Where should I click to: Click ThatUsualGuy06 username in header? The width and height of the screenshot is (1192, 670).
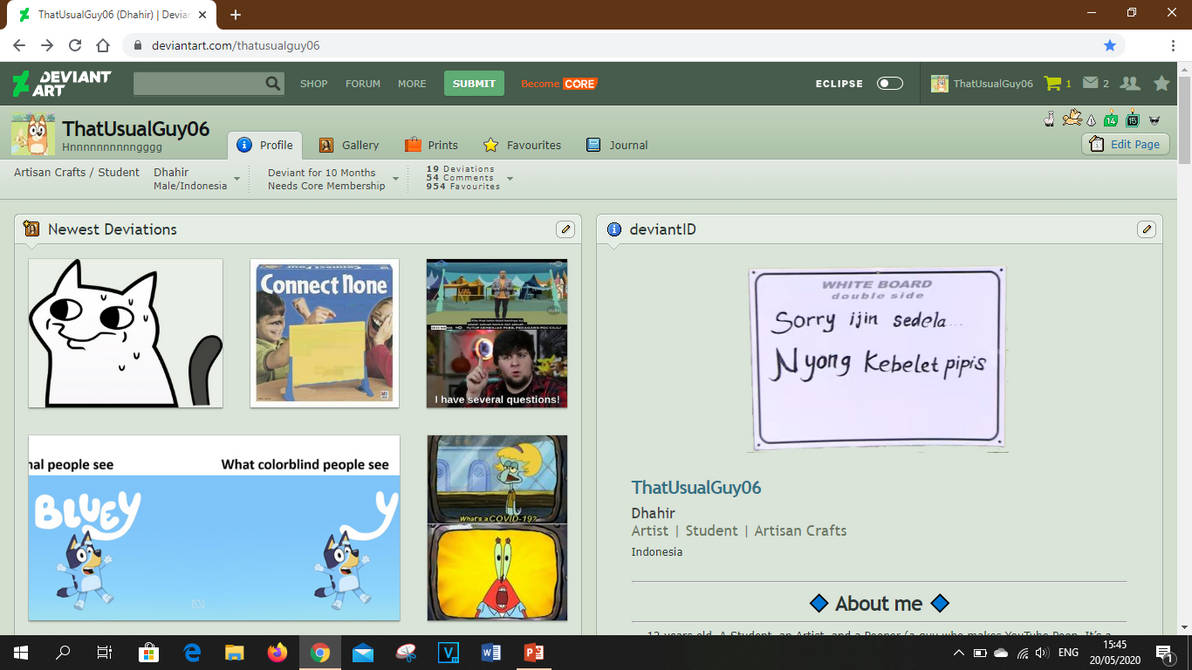point(993,84)
